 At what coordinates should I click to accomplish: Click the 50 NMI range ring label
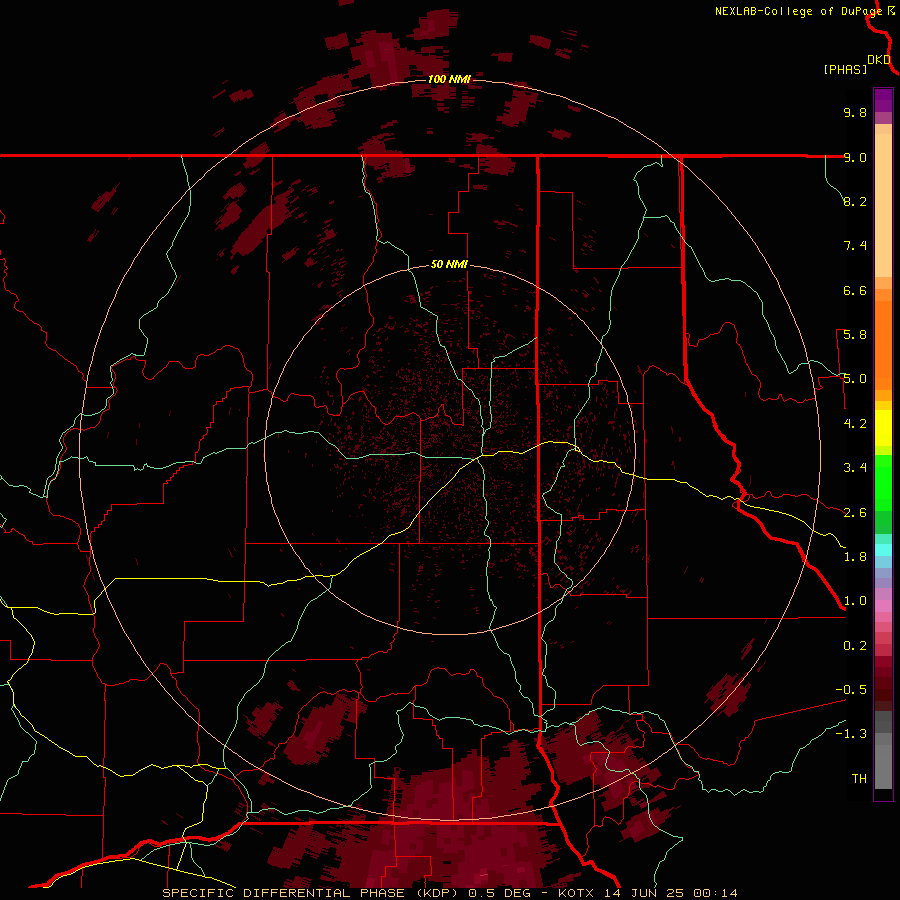449,264
